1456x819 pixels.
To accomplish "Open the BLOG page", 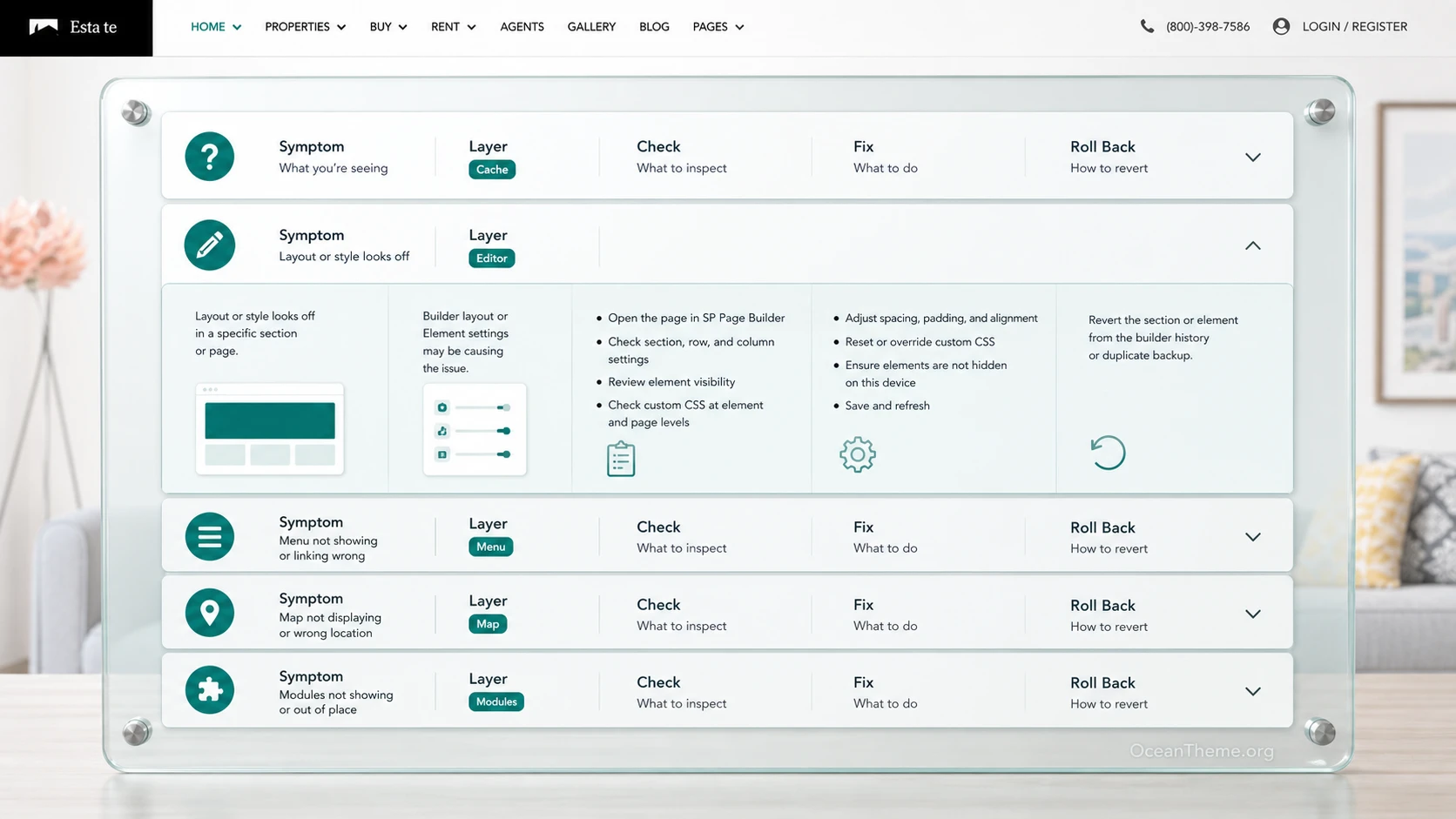I will 654,27.
